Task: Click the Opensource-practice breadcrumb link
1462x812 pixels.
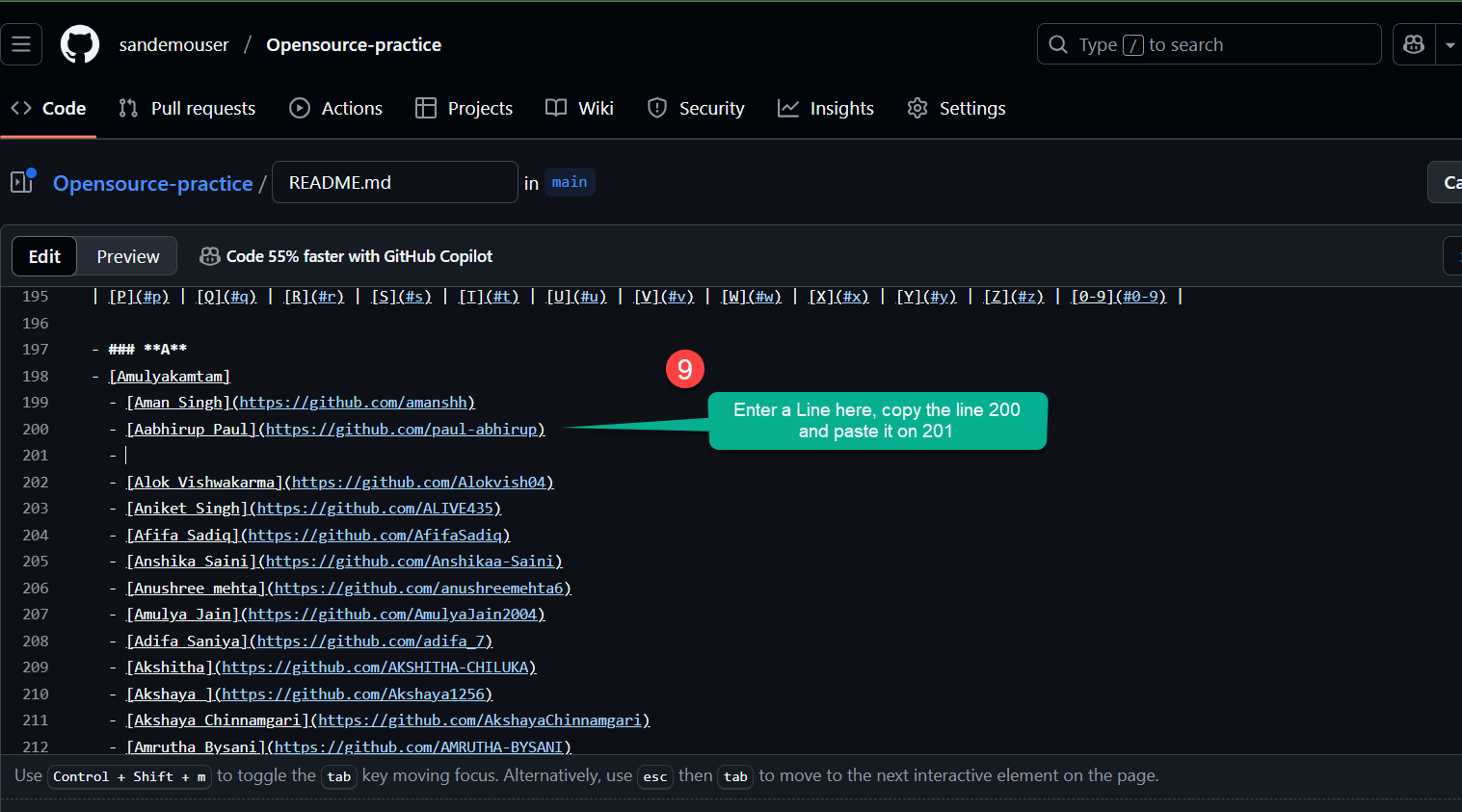Action: coord(152,183)
